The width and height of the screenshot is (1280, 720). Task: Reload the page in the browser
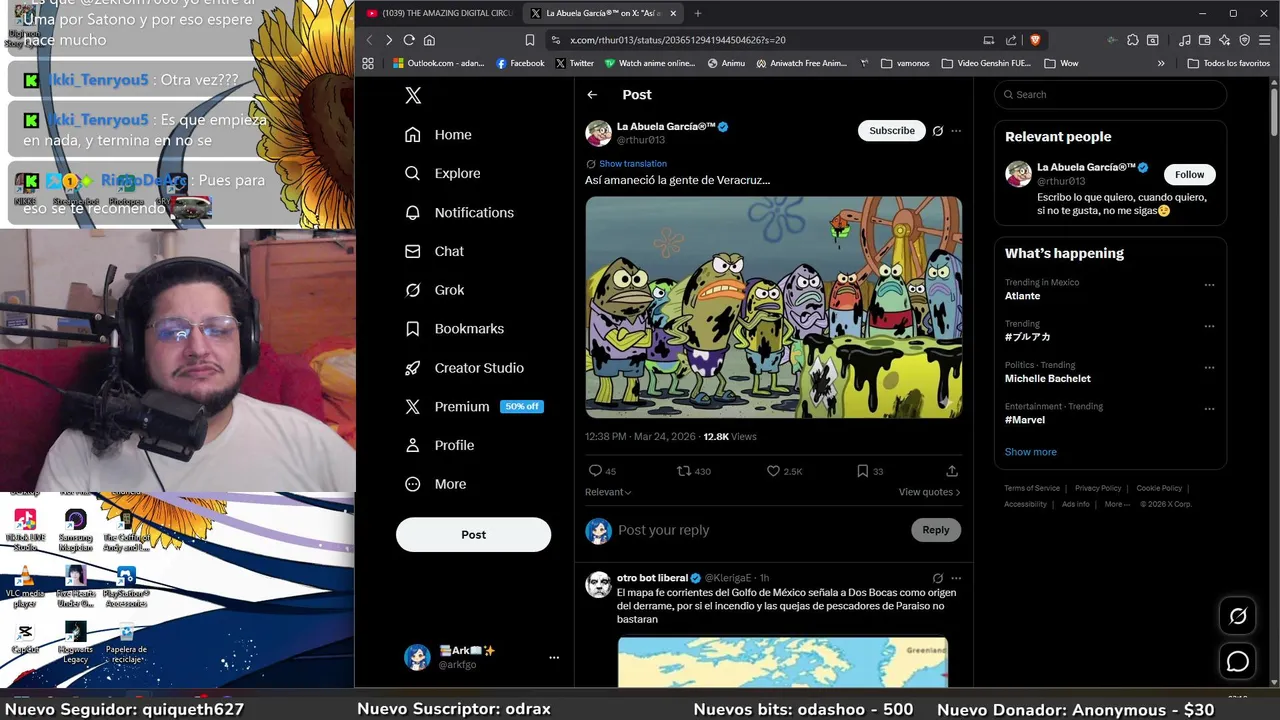[409, 40]
